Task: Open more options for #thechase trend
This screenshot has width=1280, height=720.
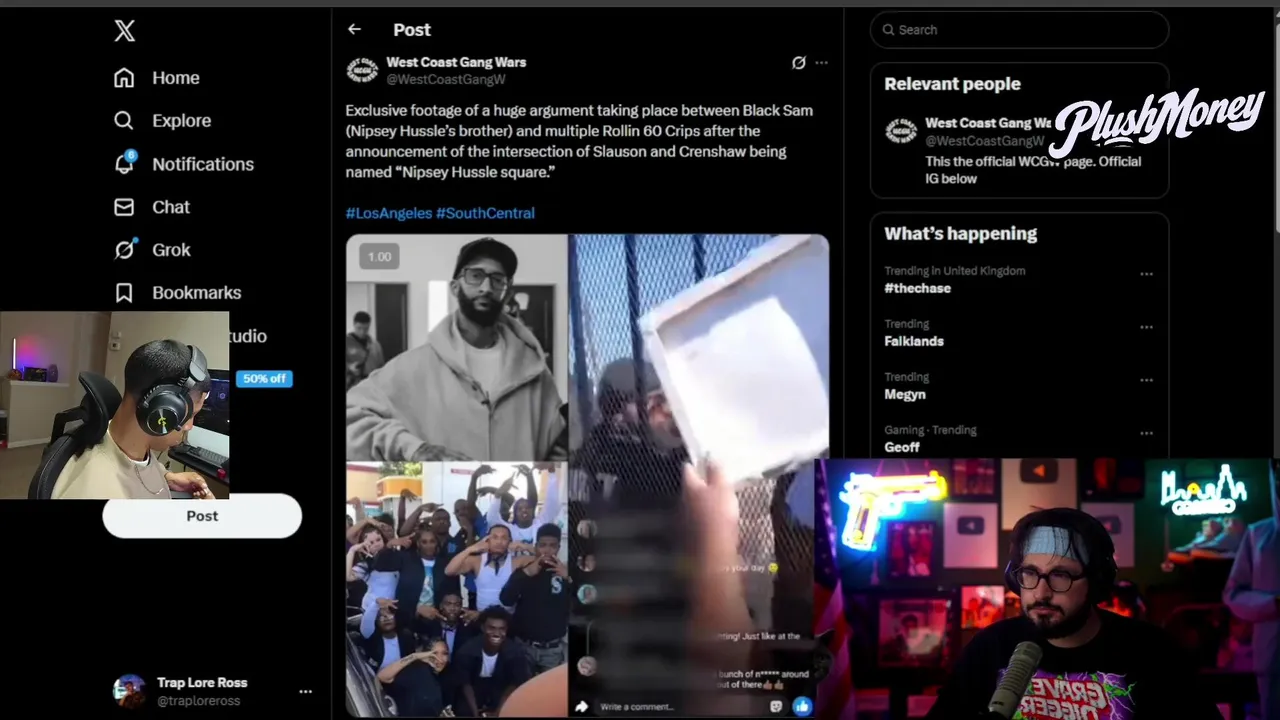Action: tap(1146, 274)
